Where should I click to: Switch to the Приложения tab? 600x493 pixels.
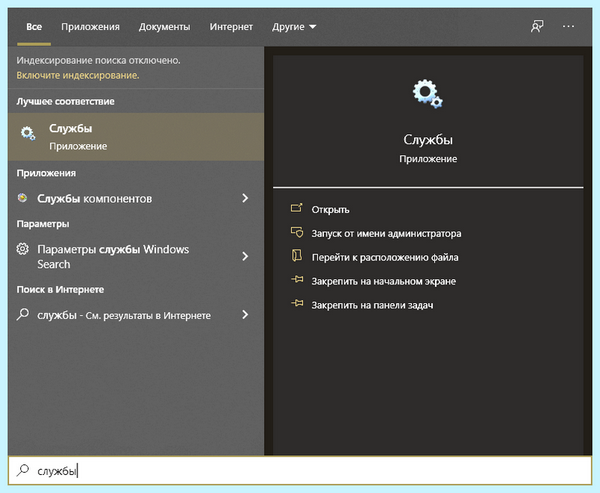click(x=90, y=27)
